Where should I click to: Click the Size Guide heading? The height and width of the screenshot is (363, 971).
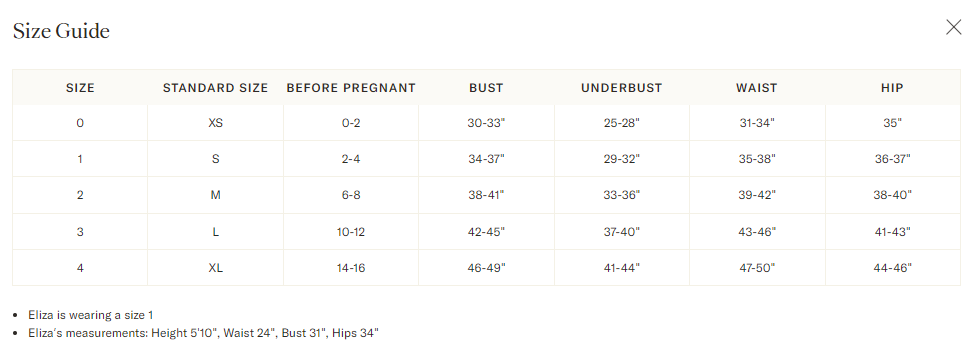(61, 30)
